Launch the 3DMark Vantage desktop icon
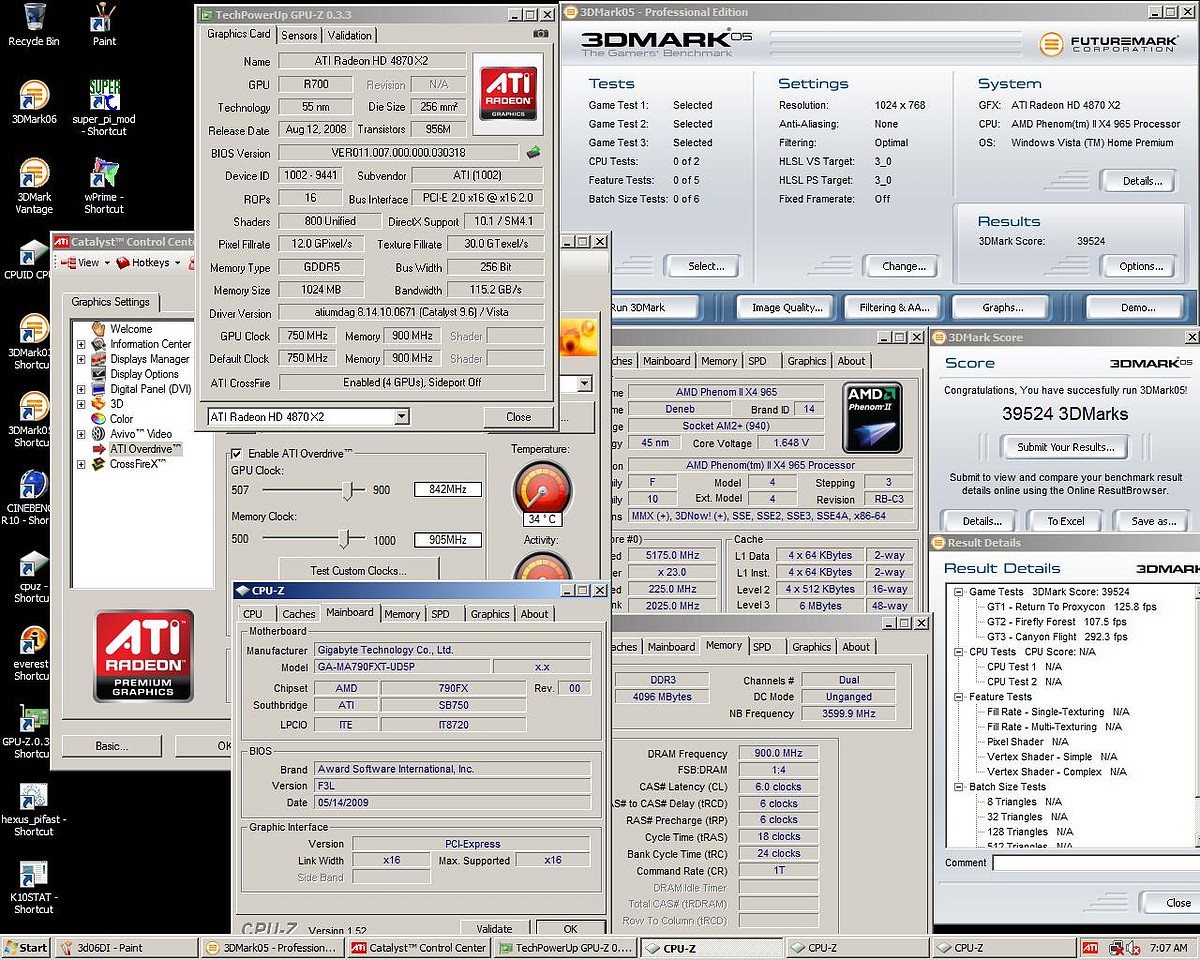1200x960 pixels. (33, 186)
